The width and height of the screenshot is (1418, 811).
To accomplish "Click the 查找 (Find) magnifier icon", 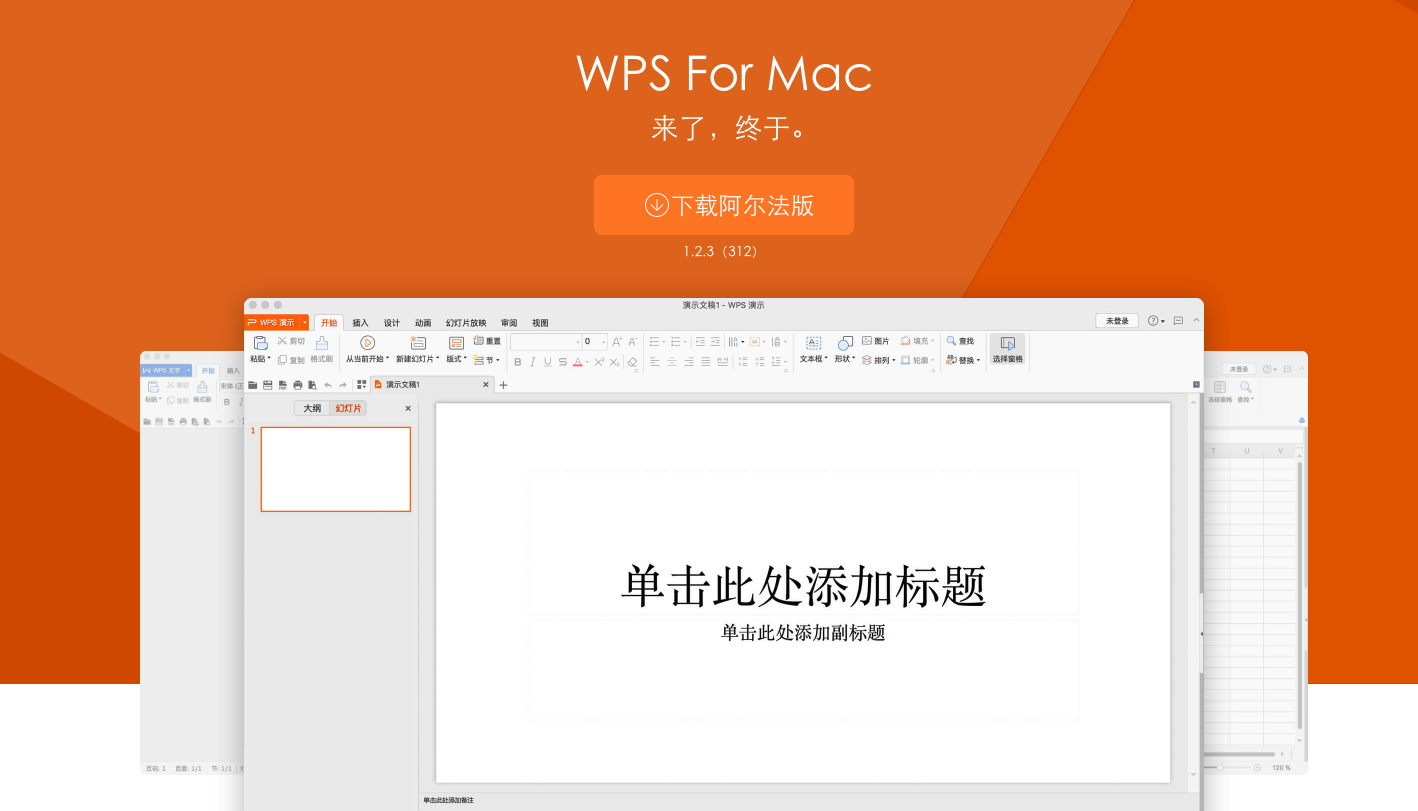I will click(951, 341).
